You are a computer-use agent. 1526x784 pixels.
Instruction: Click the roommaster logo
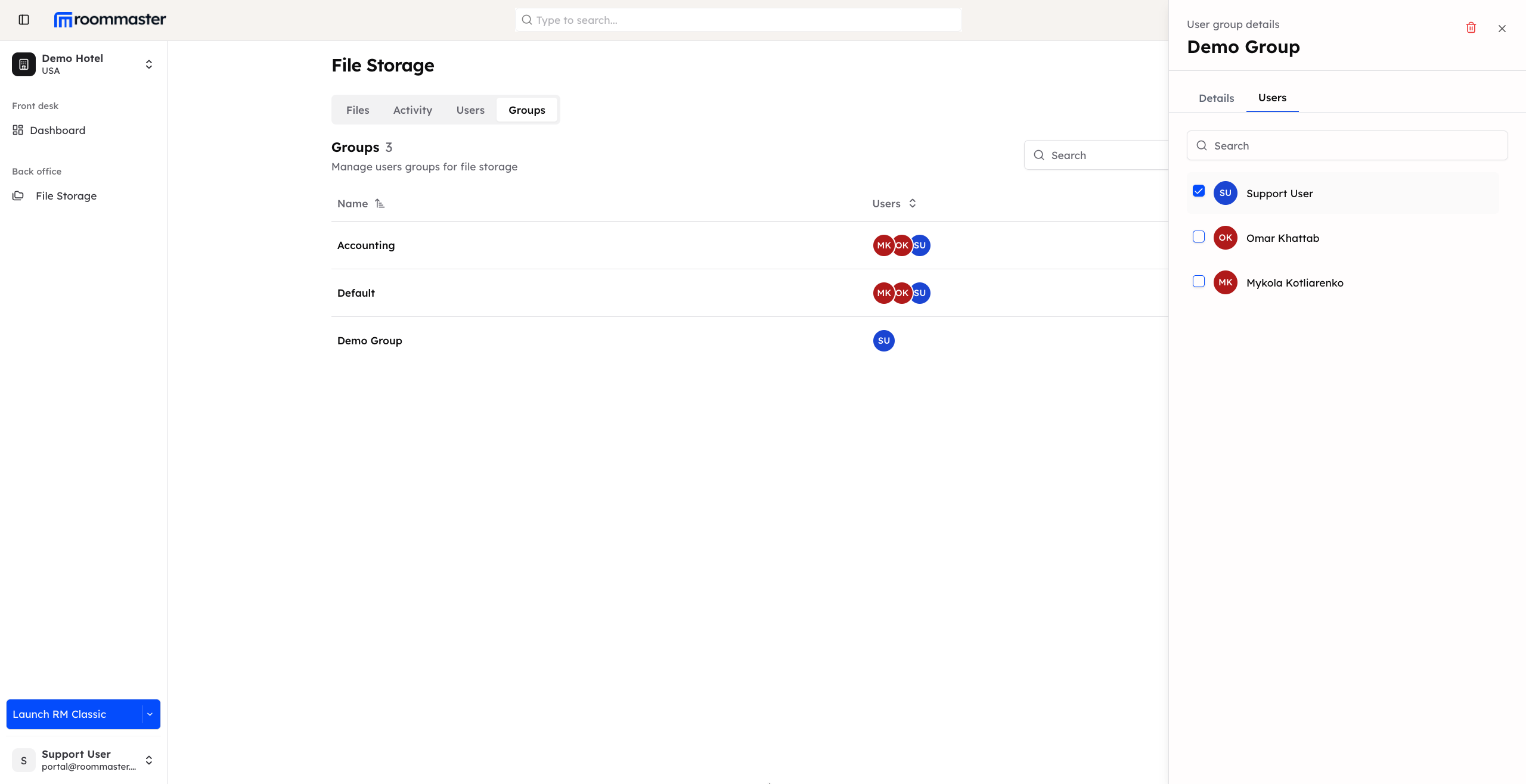[x=110, y=18]
